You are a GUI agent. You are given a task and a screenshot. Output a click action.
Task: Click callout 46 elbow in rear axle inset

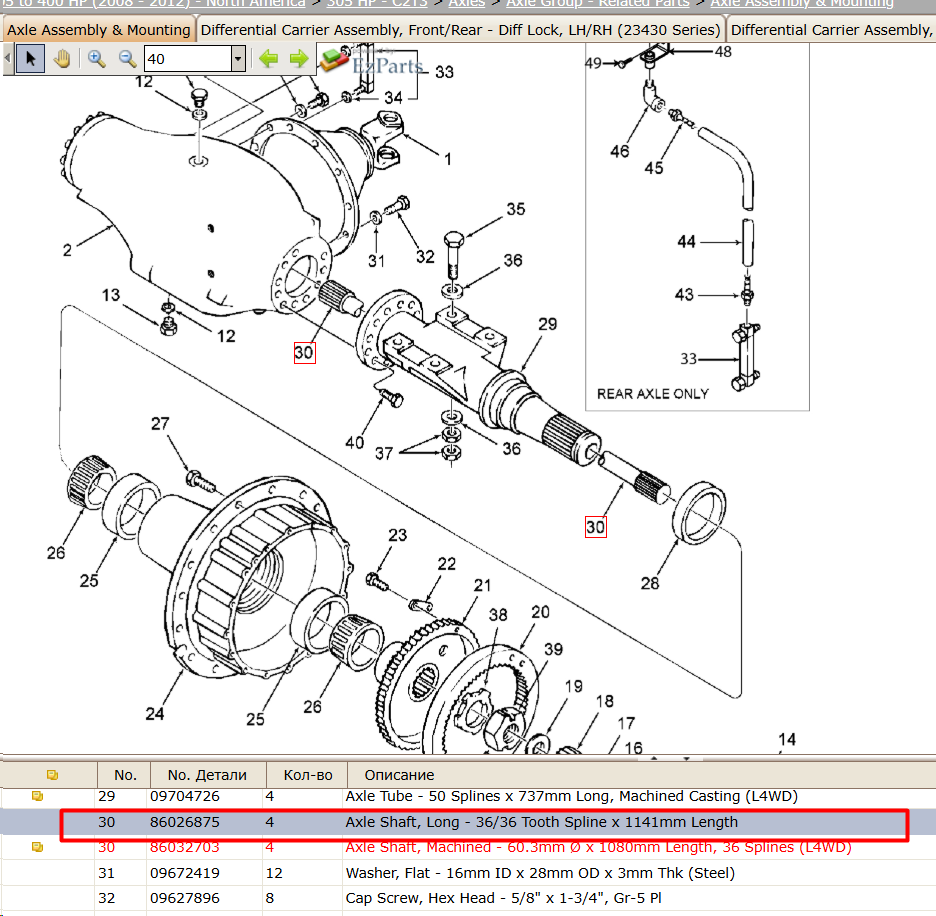coord(620,152)
